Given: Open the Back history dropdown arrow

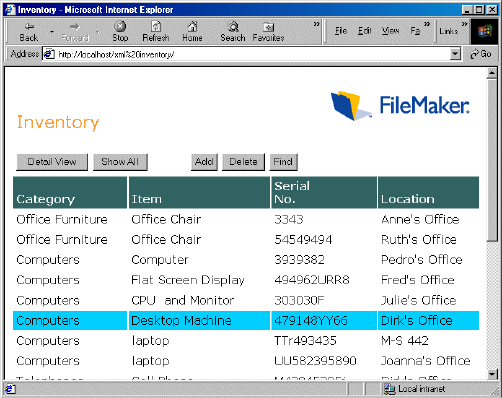Looking at the screenshot, I should 52,32.
